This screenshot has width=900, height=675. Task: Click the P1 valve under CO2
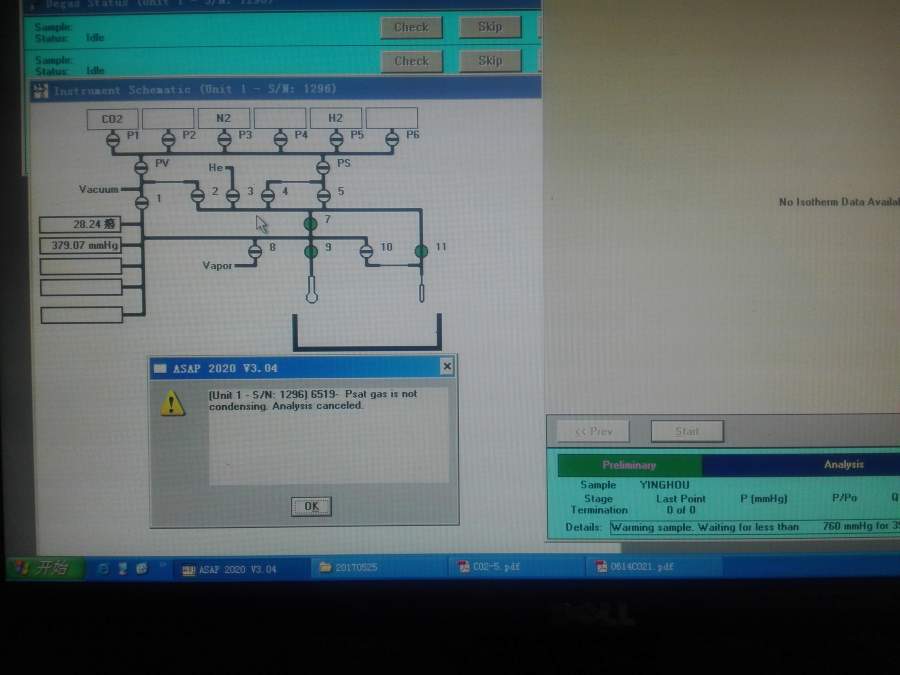(113, 139)
